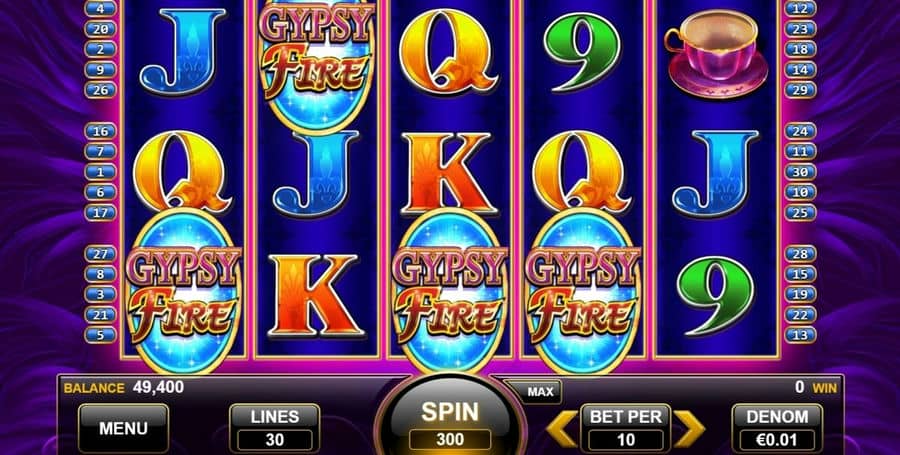
Task: Click the blue J on reel five
Action: [715, 174]
